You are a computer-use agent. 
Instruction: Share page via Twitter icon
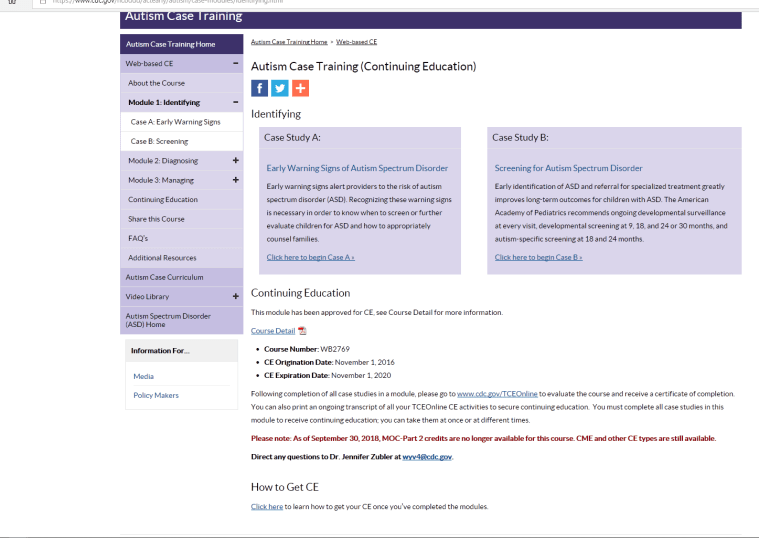279,88
